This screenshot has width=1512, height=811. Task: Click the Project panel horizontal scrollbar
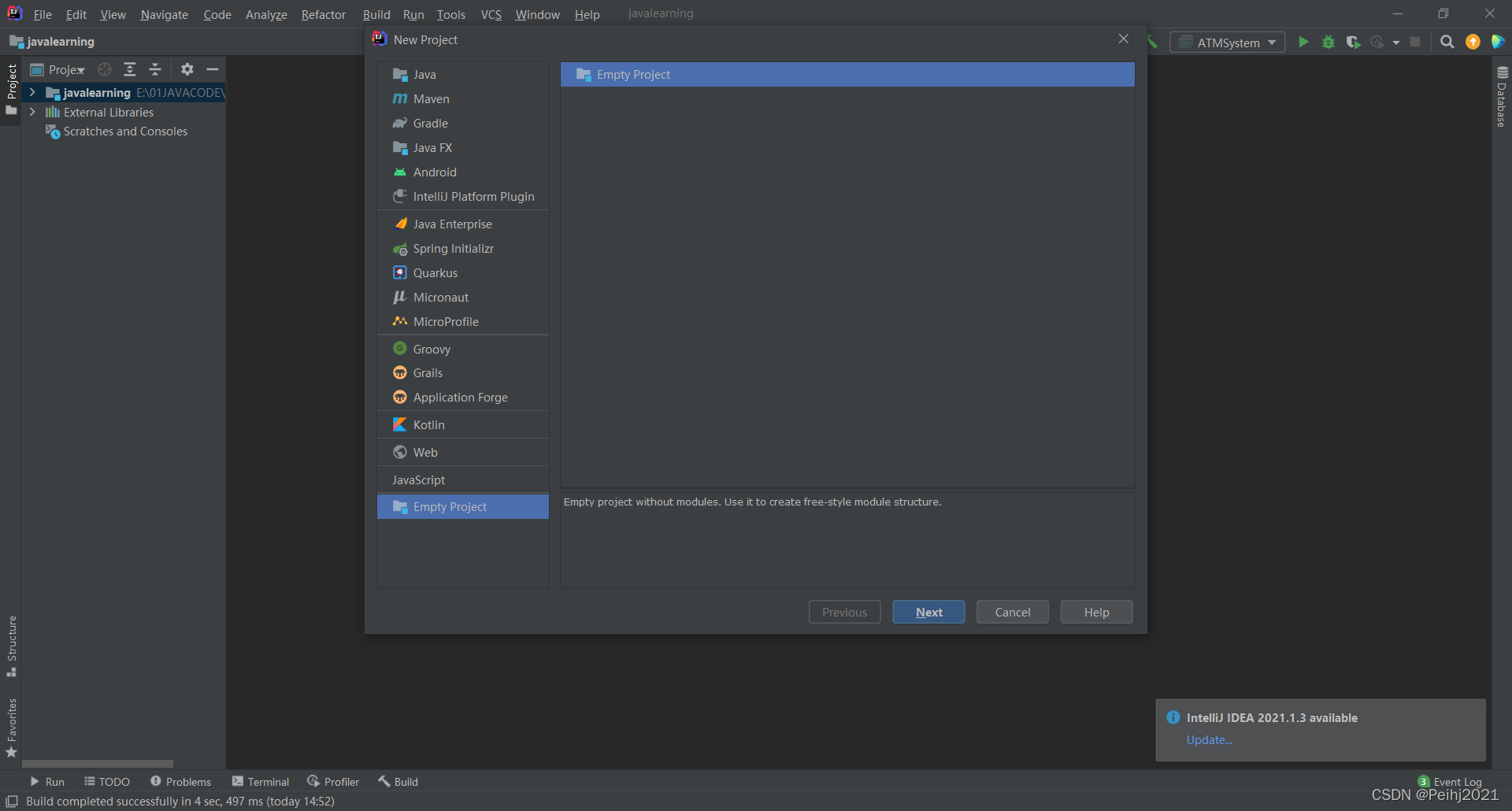tap(98, 764)
